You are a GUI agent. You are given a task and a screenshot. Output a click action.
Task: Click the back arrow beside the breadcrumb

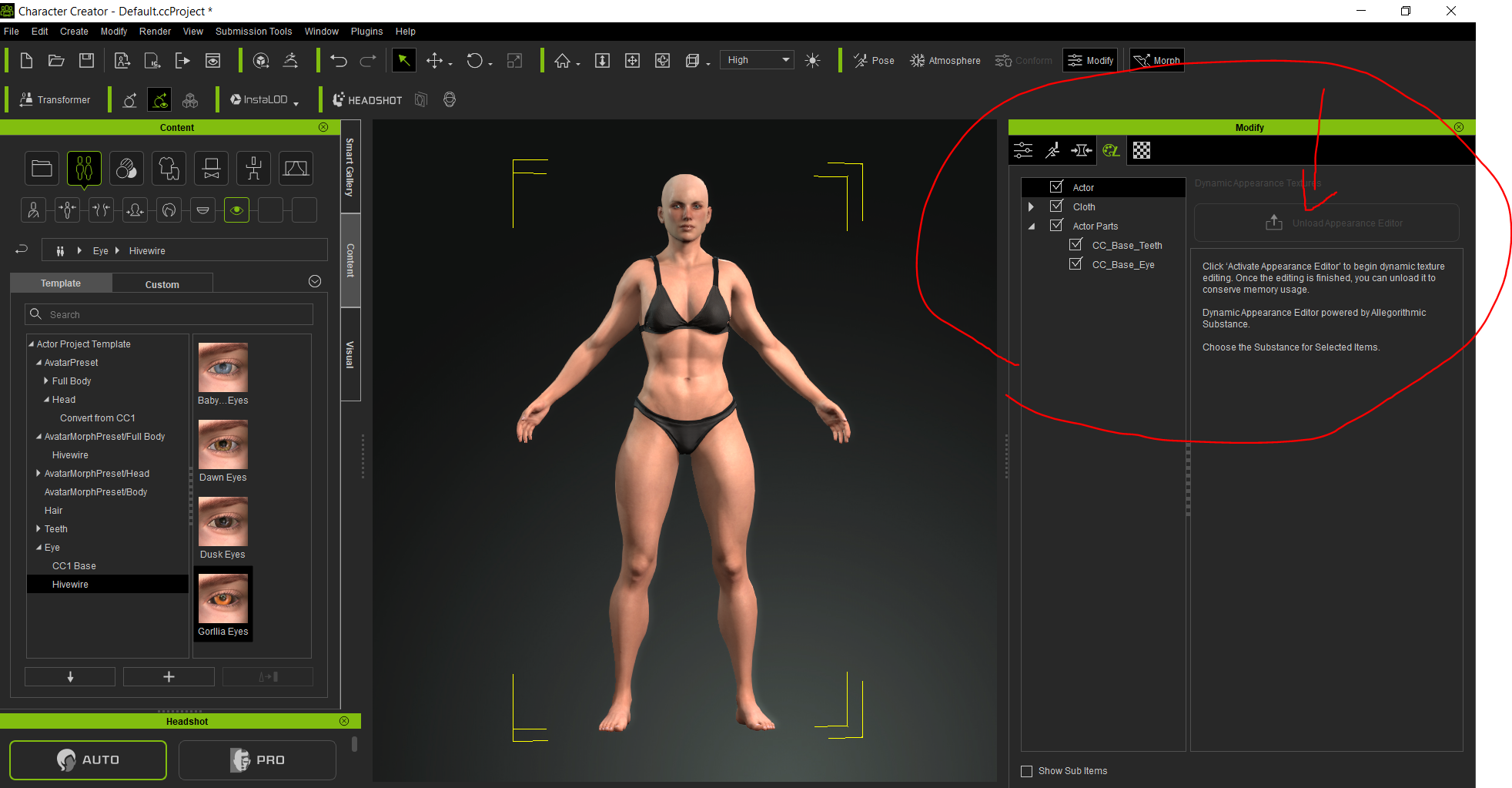pyautogui.click(x=22, y=250)
